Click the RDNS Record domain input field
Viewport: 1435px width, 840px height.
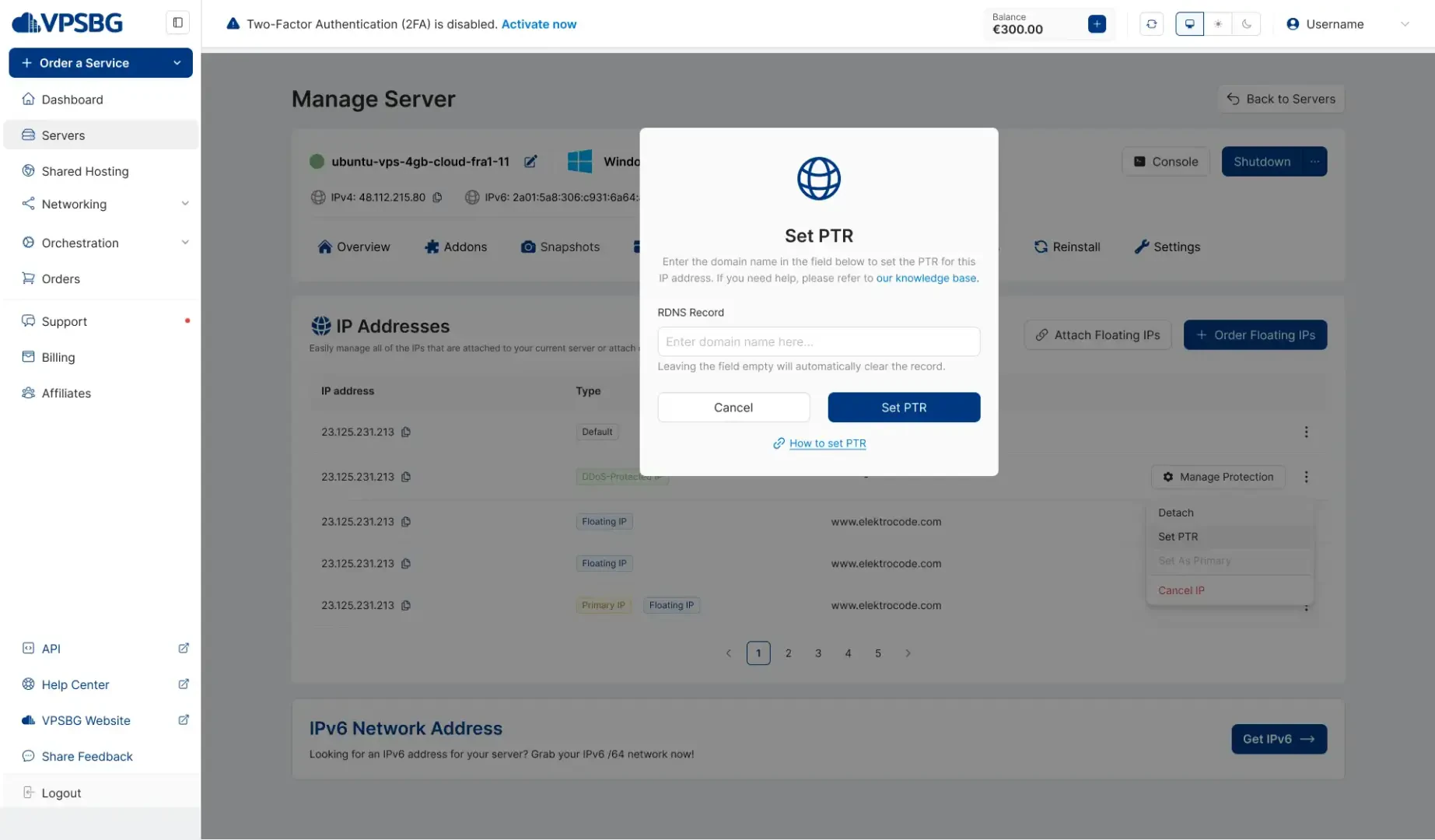[x=818, y=341]
